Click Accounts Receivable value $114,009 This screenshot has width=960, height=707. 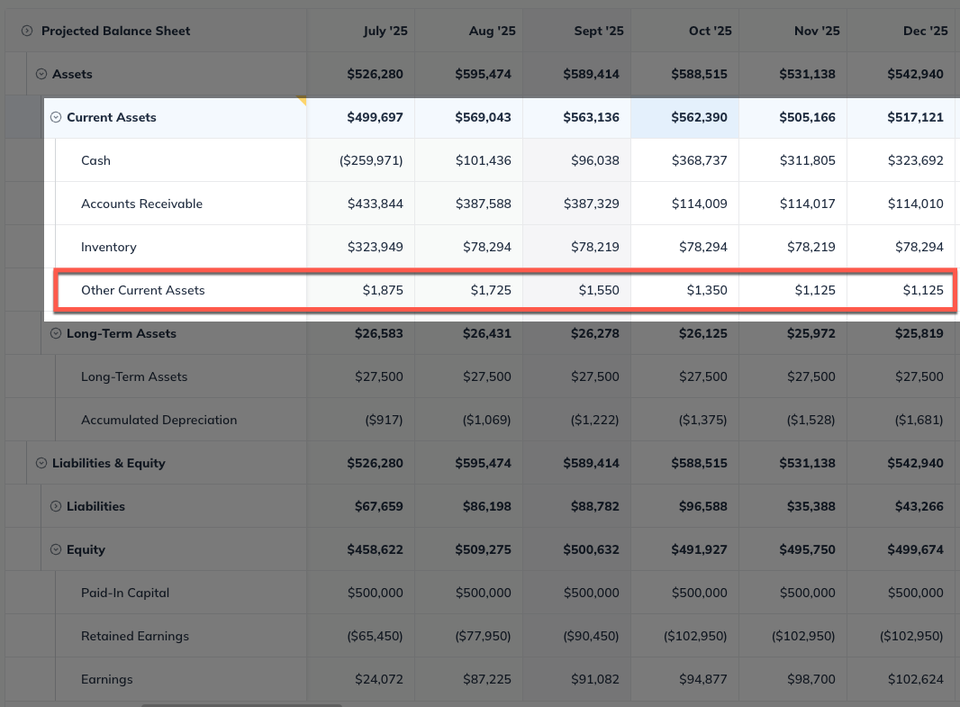pos(699,204)
